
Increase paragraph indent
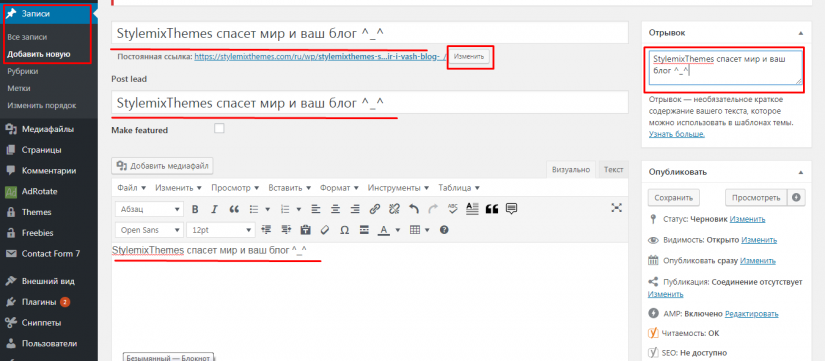point(286,230)
